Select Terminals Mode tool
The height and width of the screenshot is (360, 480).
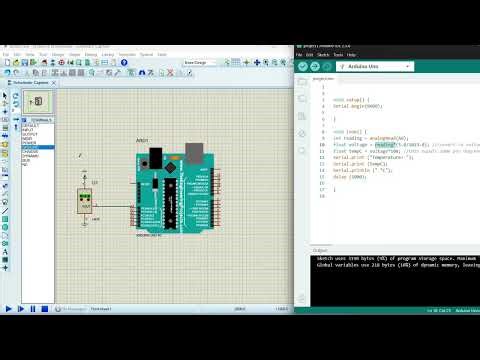[5, 153]
